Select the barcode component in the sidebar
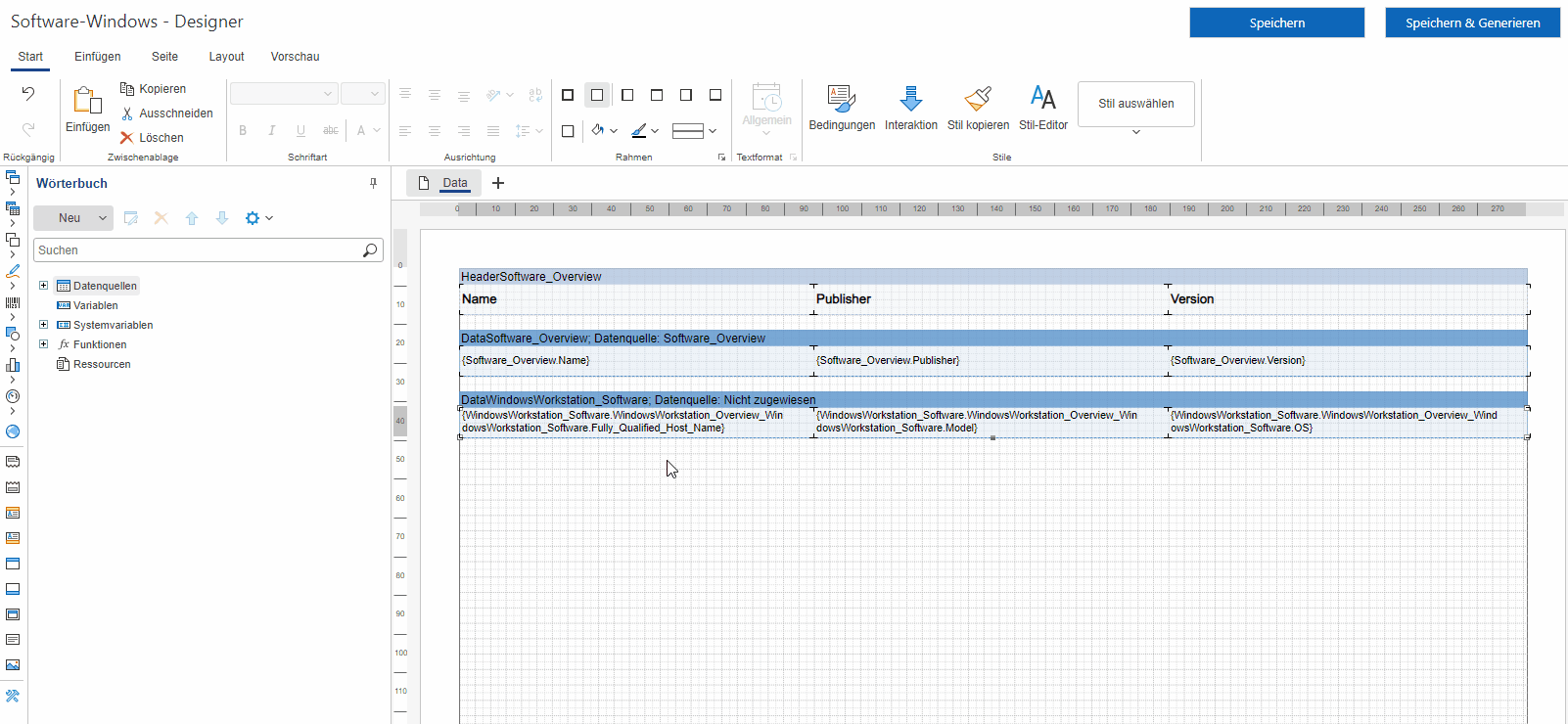1568x724 pixels. [x=13, y=303]
